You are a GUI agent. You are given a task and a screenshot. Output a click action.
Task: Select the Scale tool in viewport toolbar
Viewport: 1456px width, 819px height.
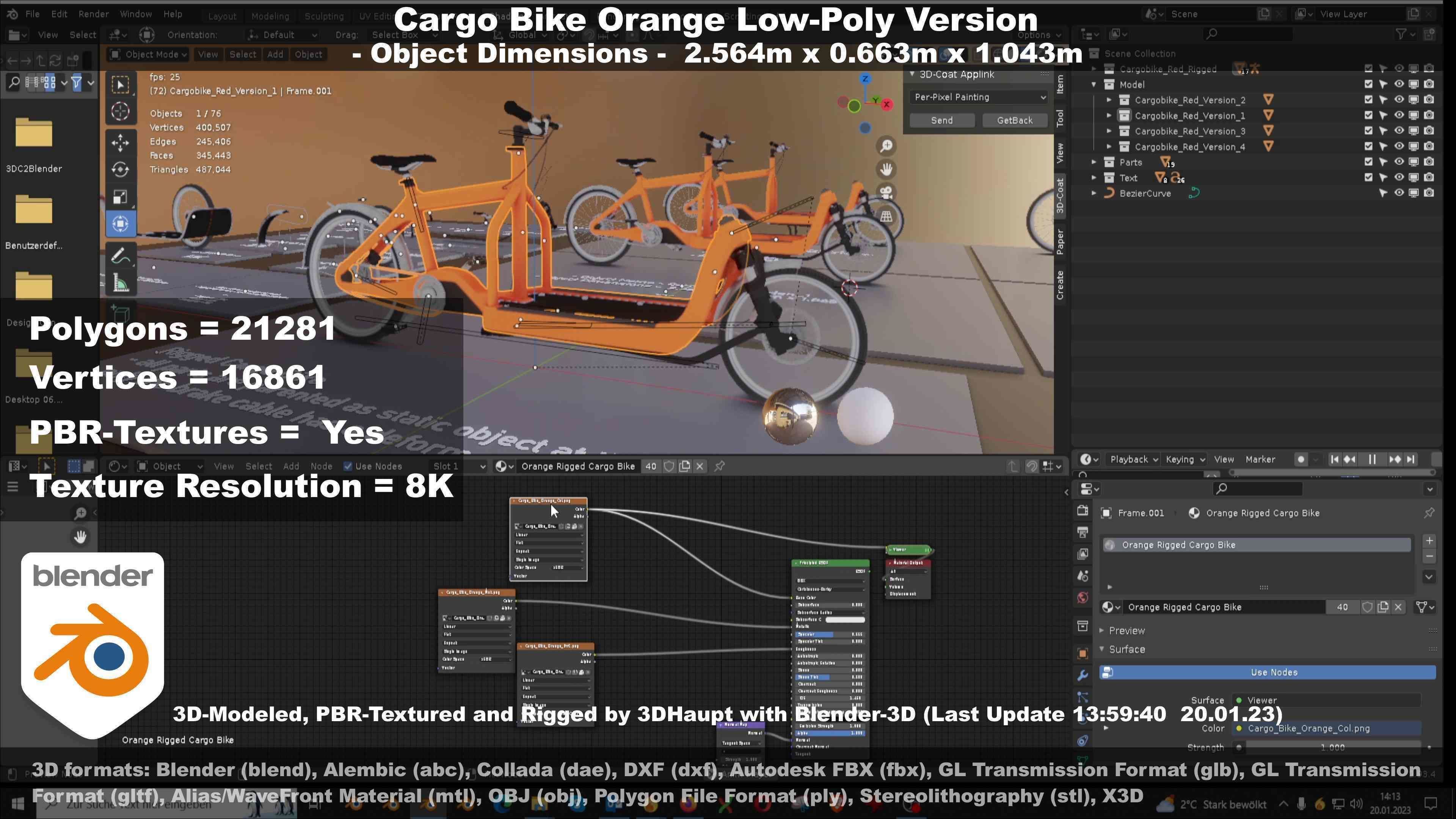120,197
